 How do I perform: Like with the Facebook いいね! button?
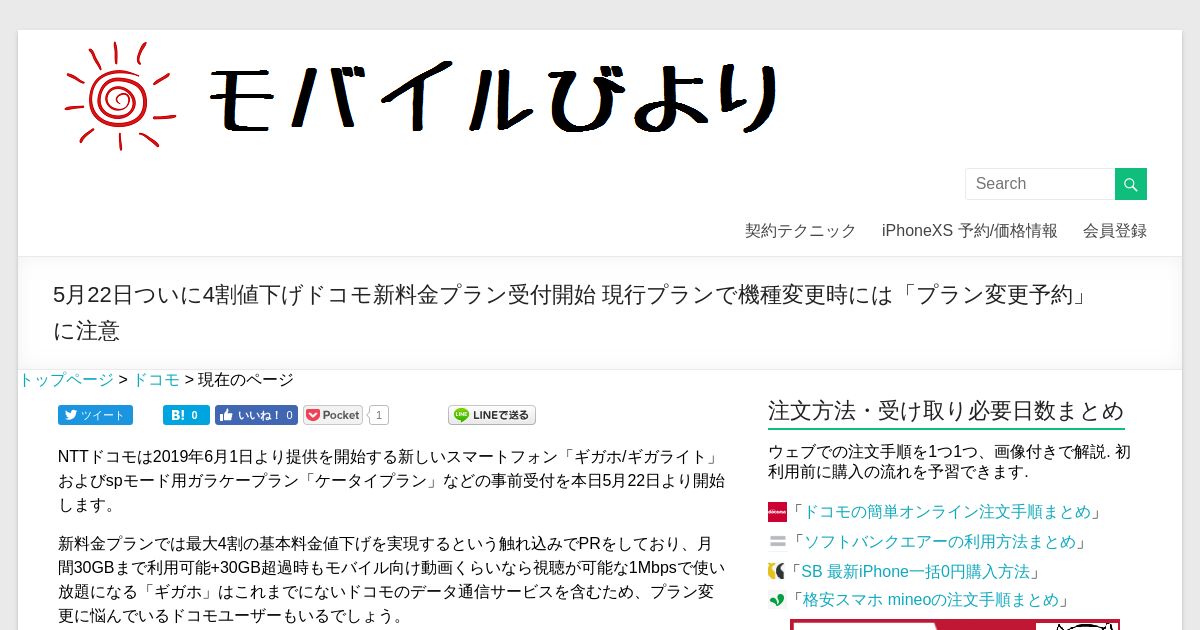pyautogui.click(x=256, y=415)
